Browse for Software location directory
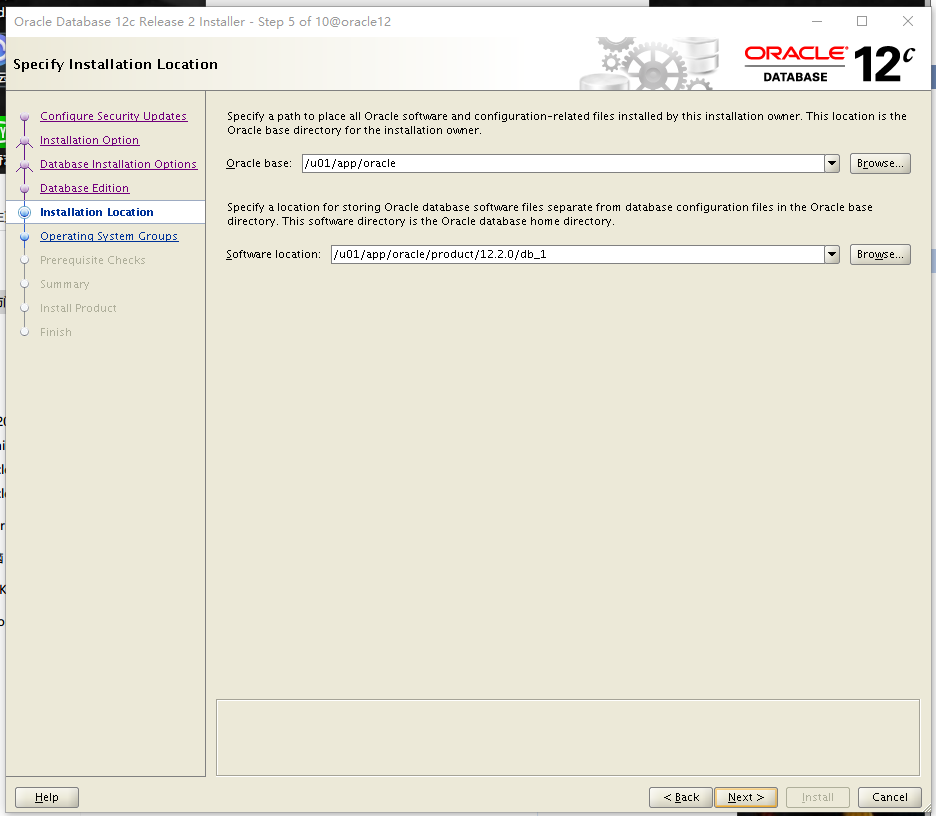 pos(880,254)
